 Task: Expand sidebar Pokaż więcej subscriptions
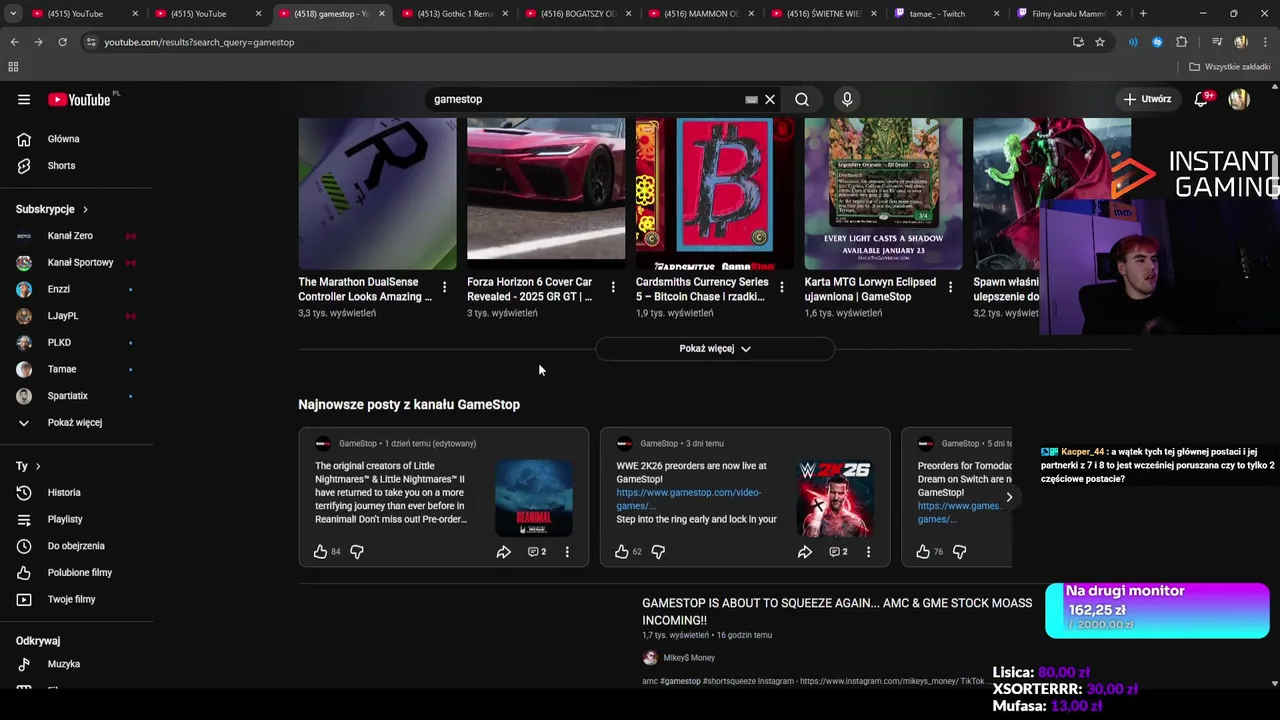click(76, 422)
